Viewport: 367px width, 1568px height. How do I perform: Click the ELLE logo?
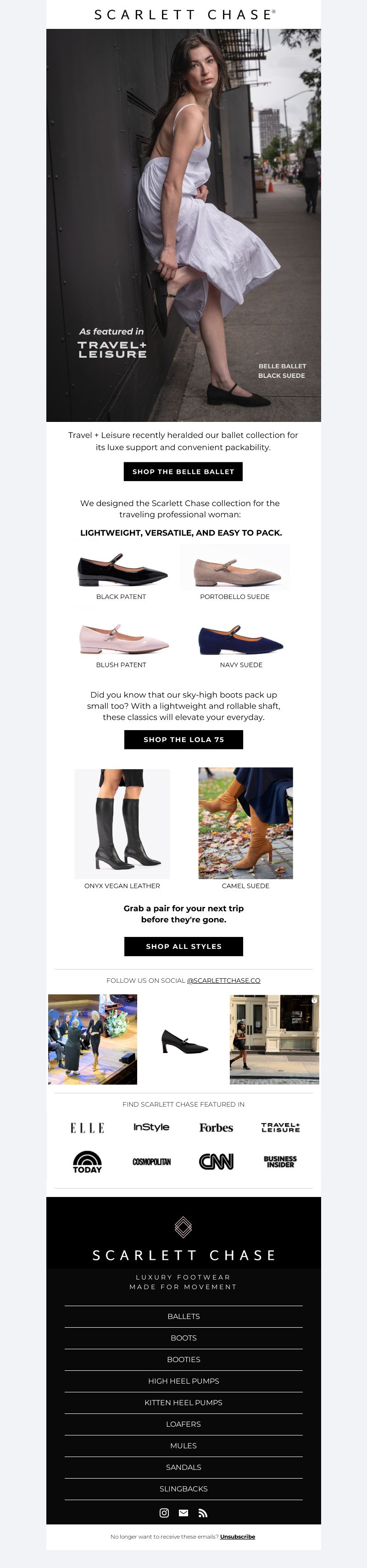(87, 1128)
